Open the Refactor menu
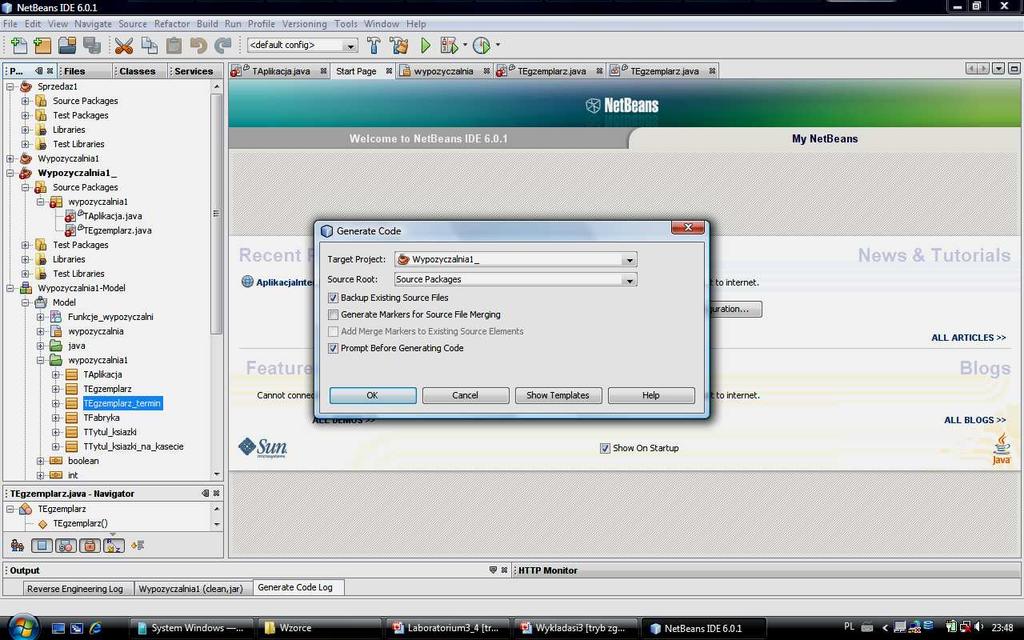 pos(172,24)
